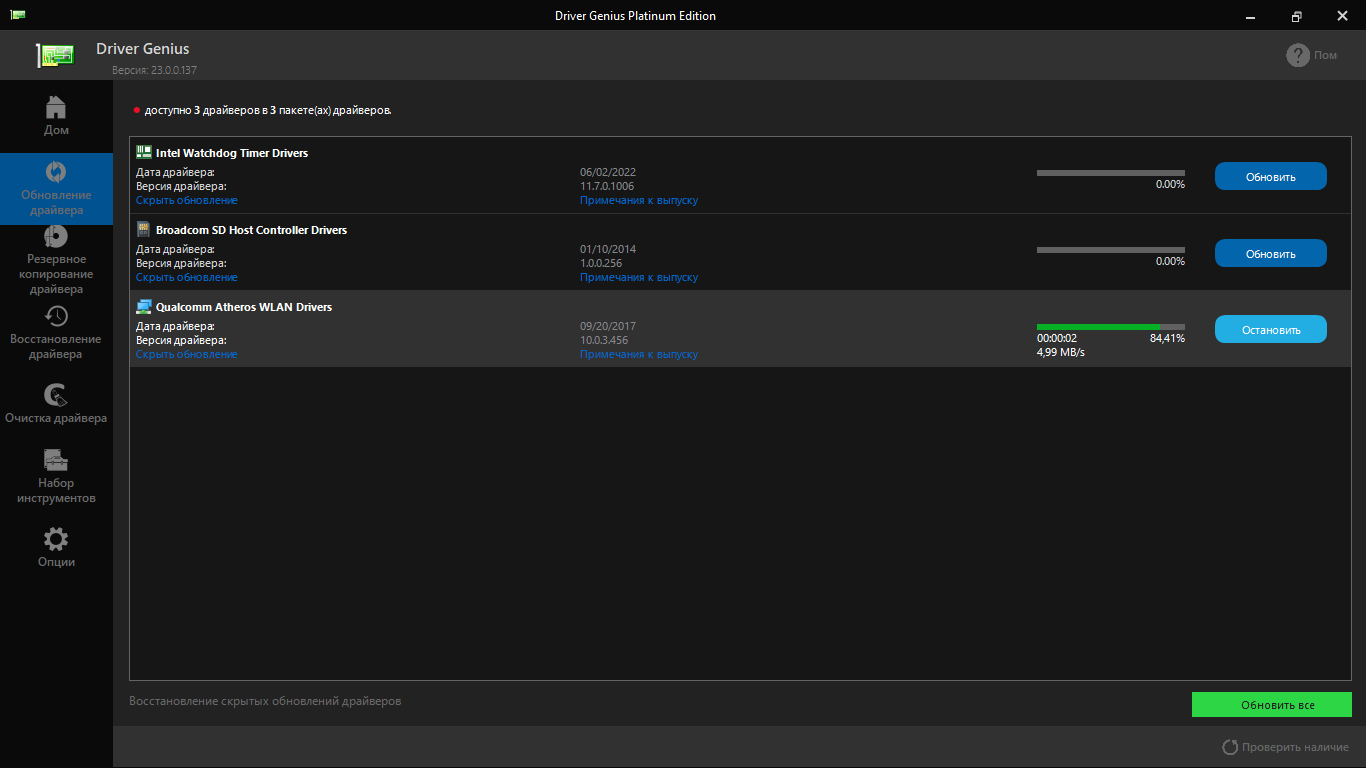Image resolution: width=1366 pixels, height=768 pixels.
Task: Click driver date 09/20/2017
Action: click(608, 326)
